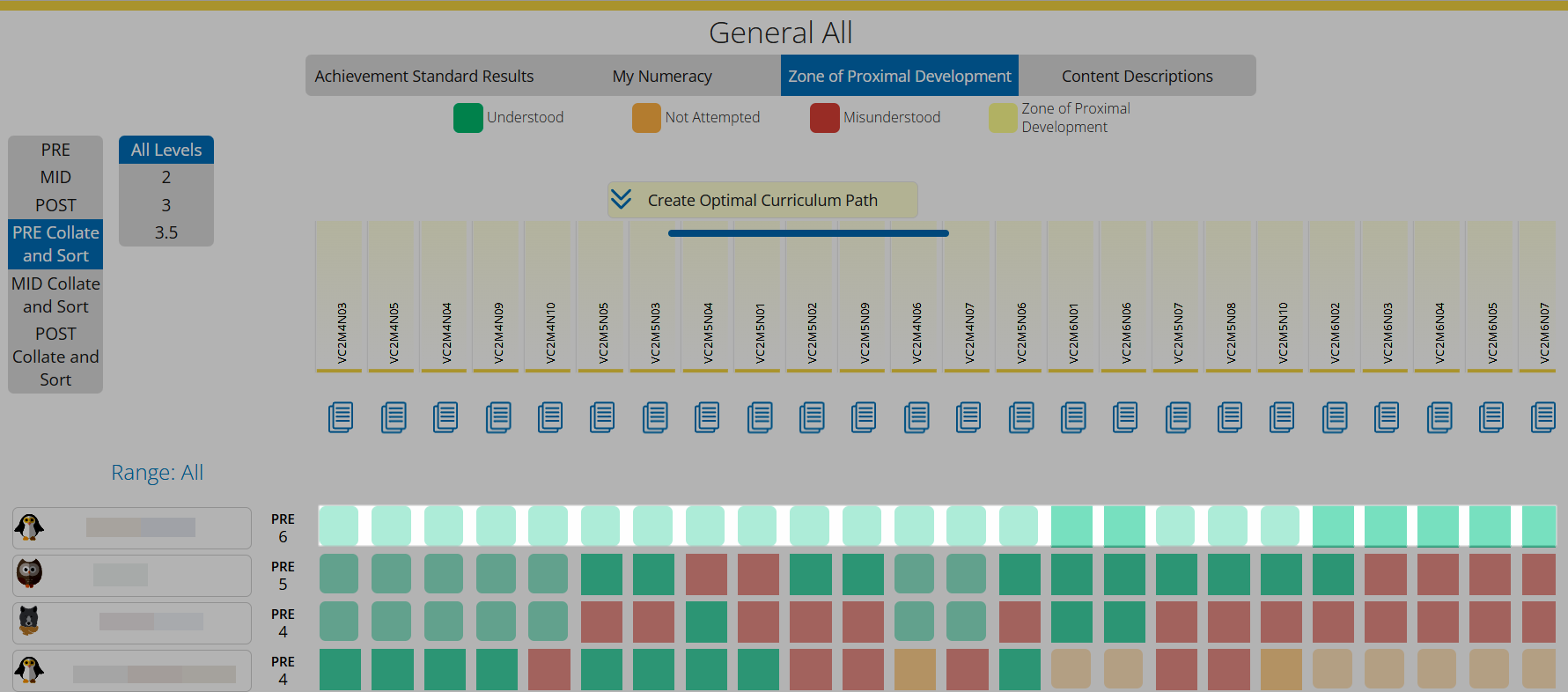Open document icon under VC2M5N01 column
Viewport: 1568px width, 692px height.
760,416
